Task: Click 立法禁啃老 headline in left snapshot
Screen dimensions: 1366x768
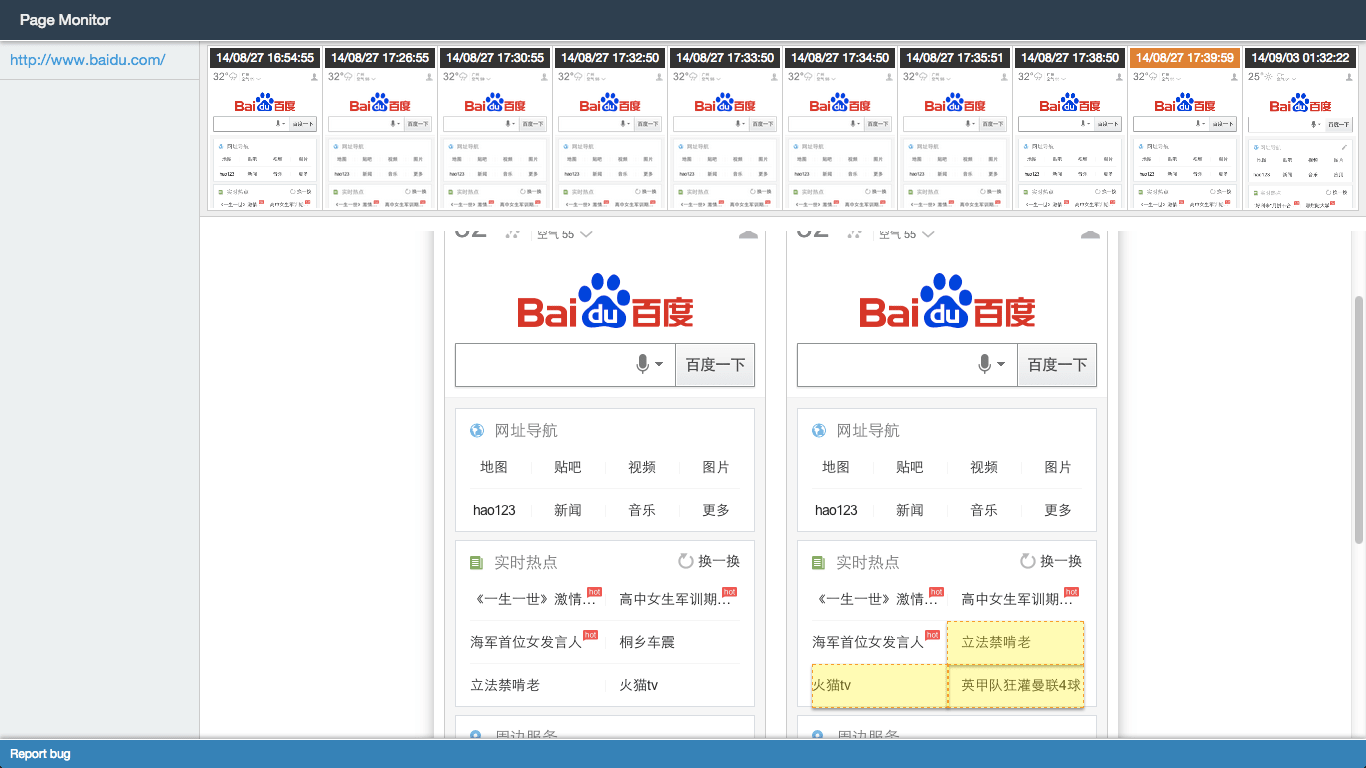Action: click(x=506, y=685)
